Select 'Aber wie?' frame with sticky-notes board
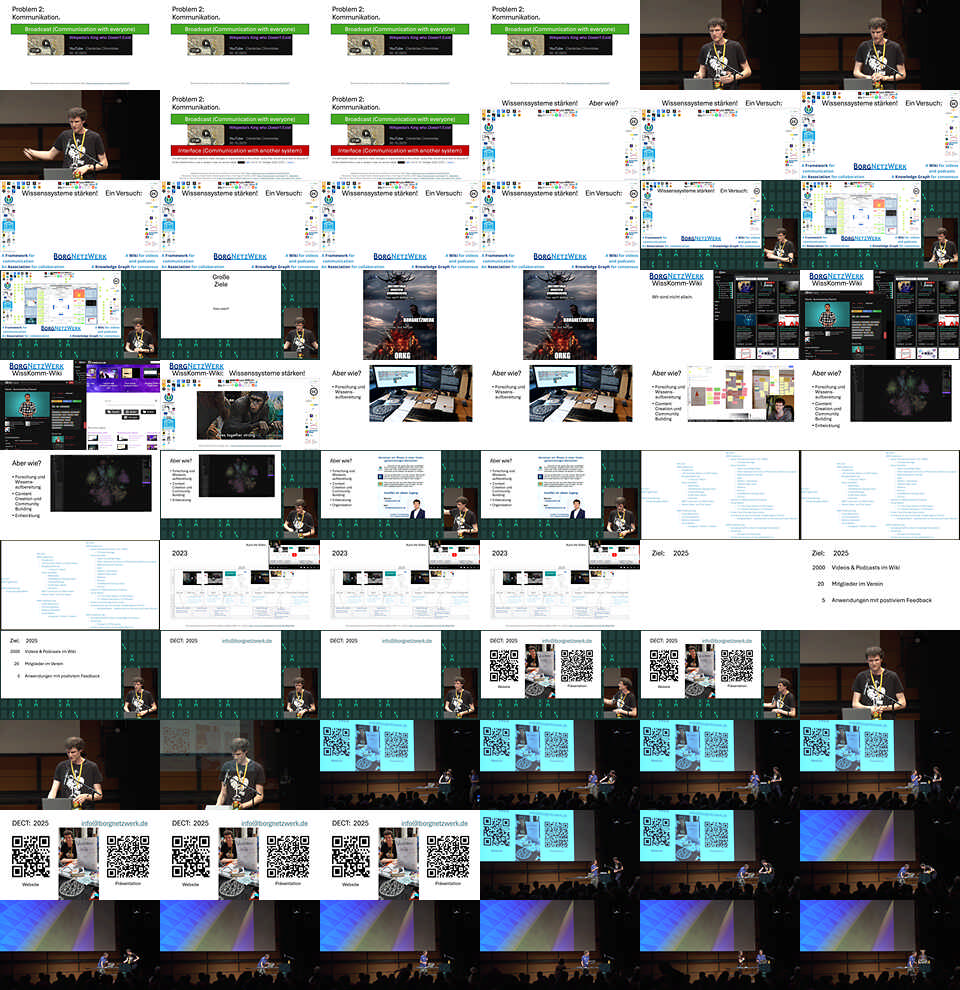Viewport: 960px width, 990px height. pyautogui.click(x=720, y=405)
